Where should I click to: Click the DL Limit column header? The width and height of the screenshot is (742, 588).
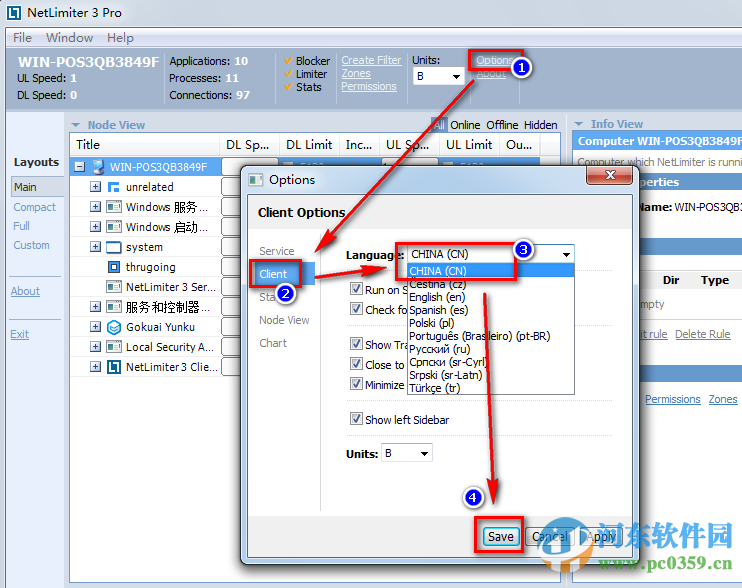click(309, 145)
